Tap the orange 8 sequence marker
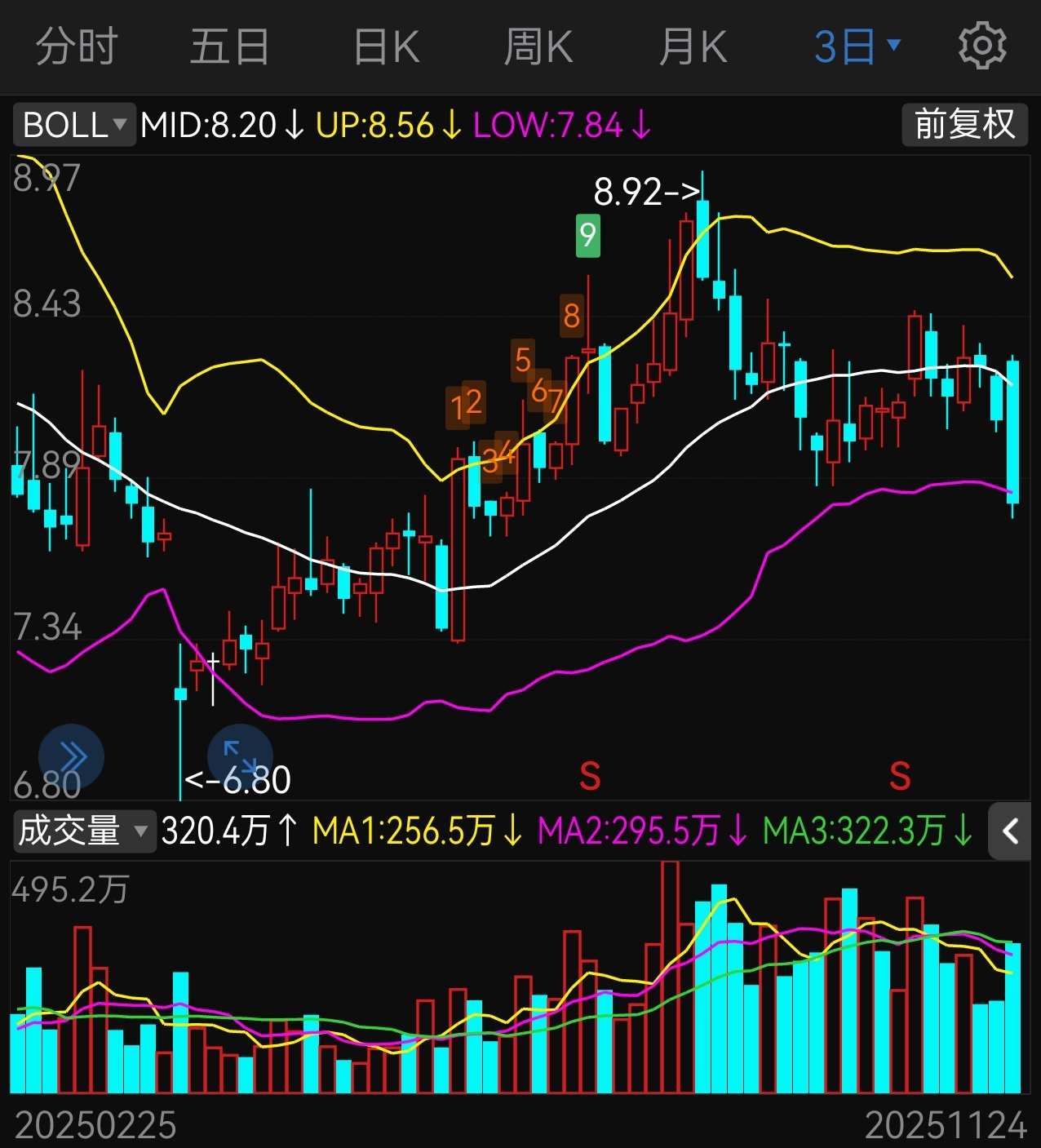The image size is (1041, 1148). click(x=572, y=315)
